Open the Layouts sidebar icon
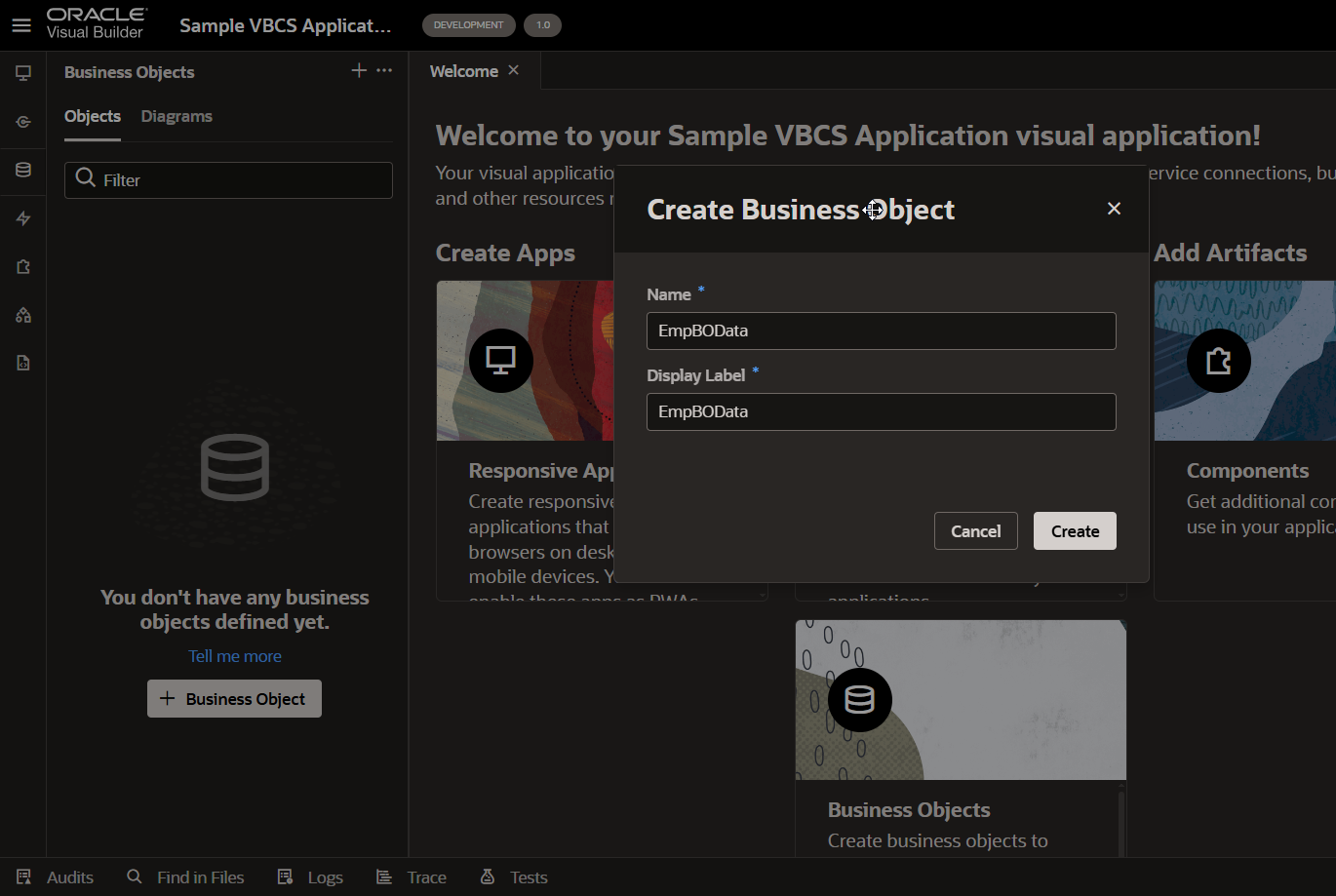The height and width of the screenshot is (896, 1336). [23, 315]
